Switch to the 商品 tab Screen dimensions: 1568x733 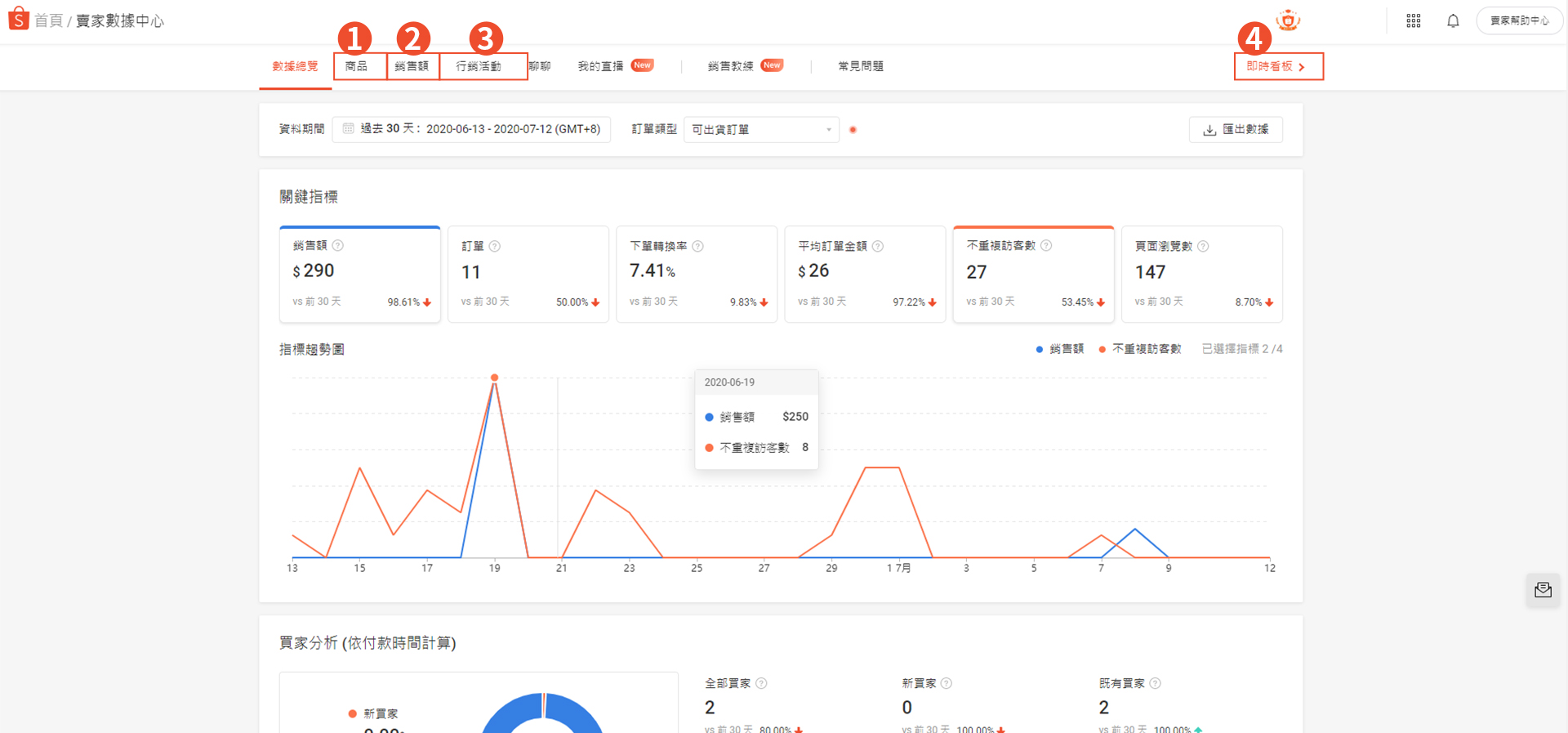[x=356, y=66]
